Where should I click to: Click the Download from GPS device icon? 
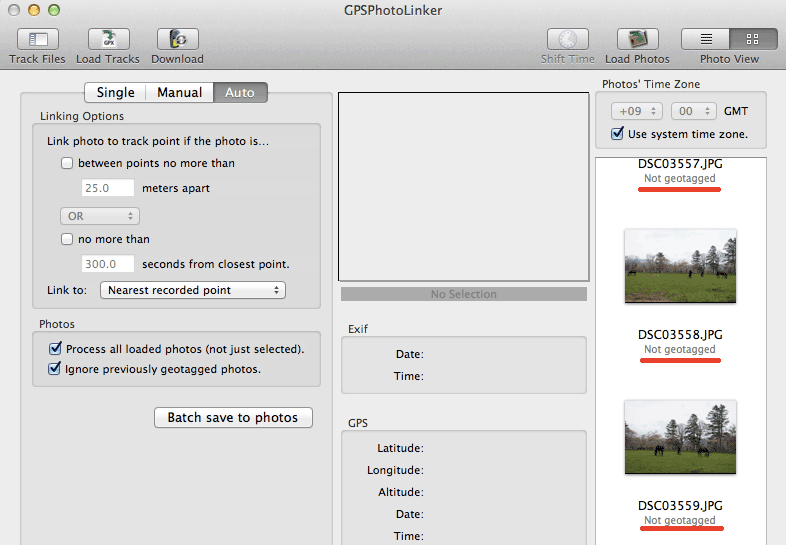177,39
